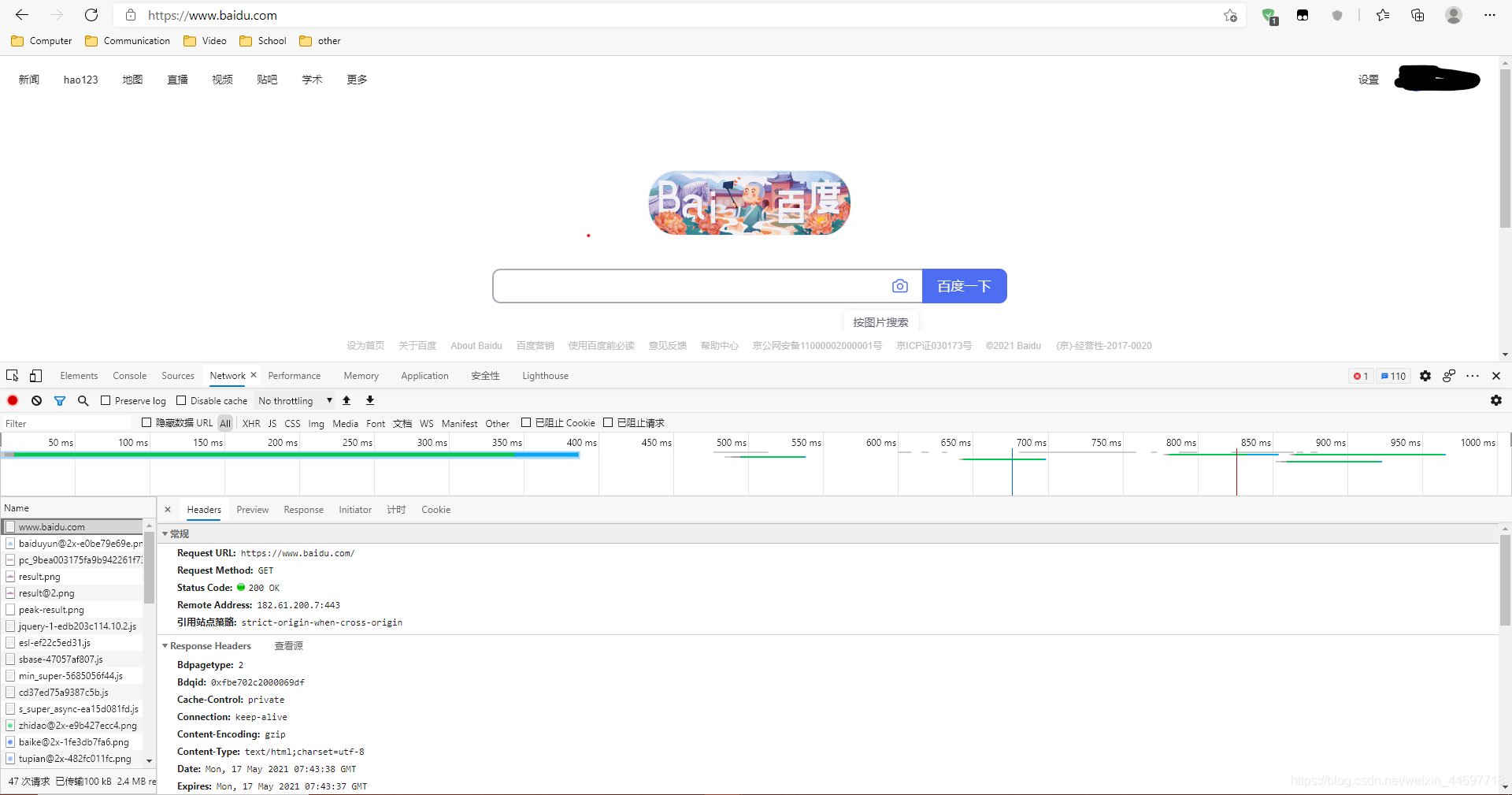Close the request details pane
This screenshot has height=795, width=1512.
(168, 510)
